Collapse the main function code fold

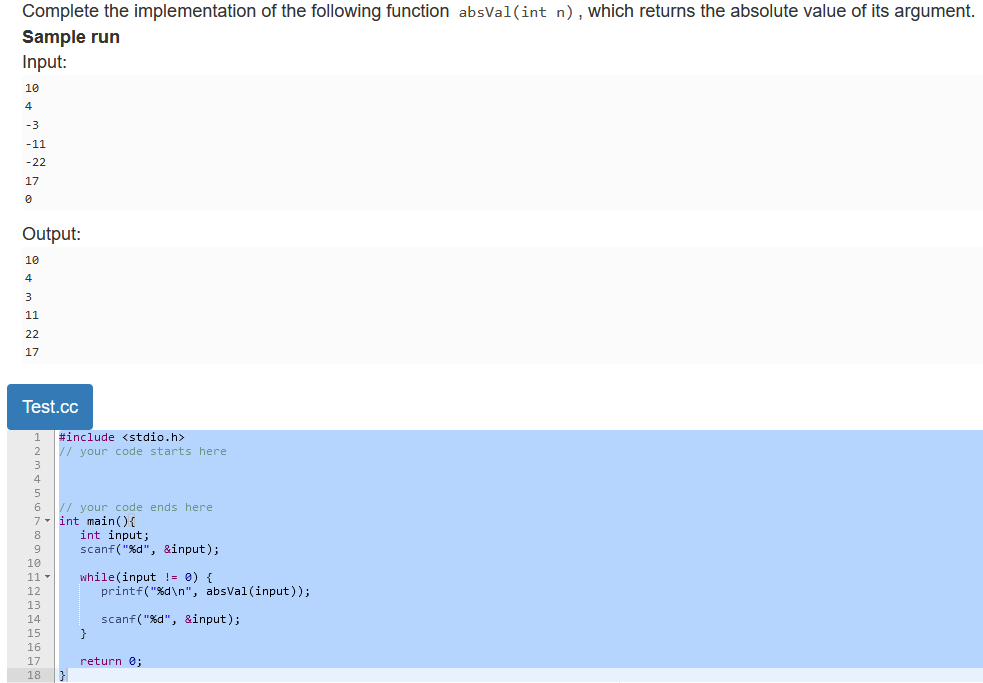[x=47, y=520]
